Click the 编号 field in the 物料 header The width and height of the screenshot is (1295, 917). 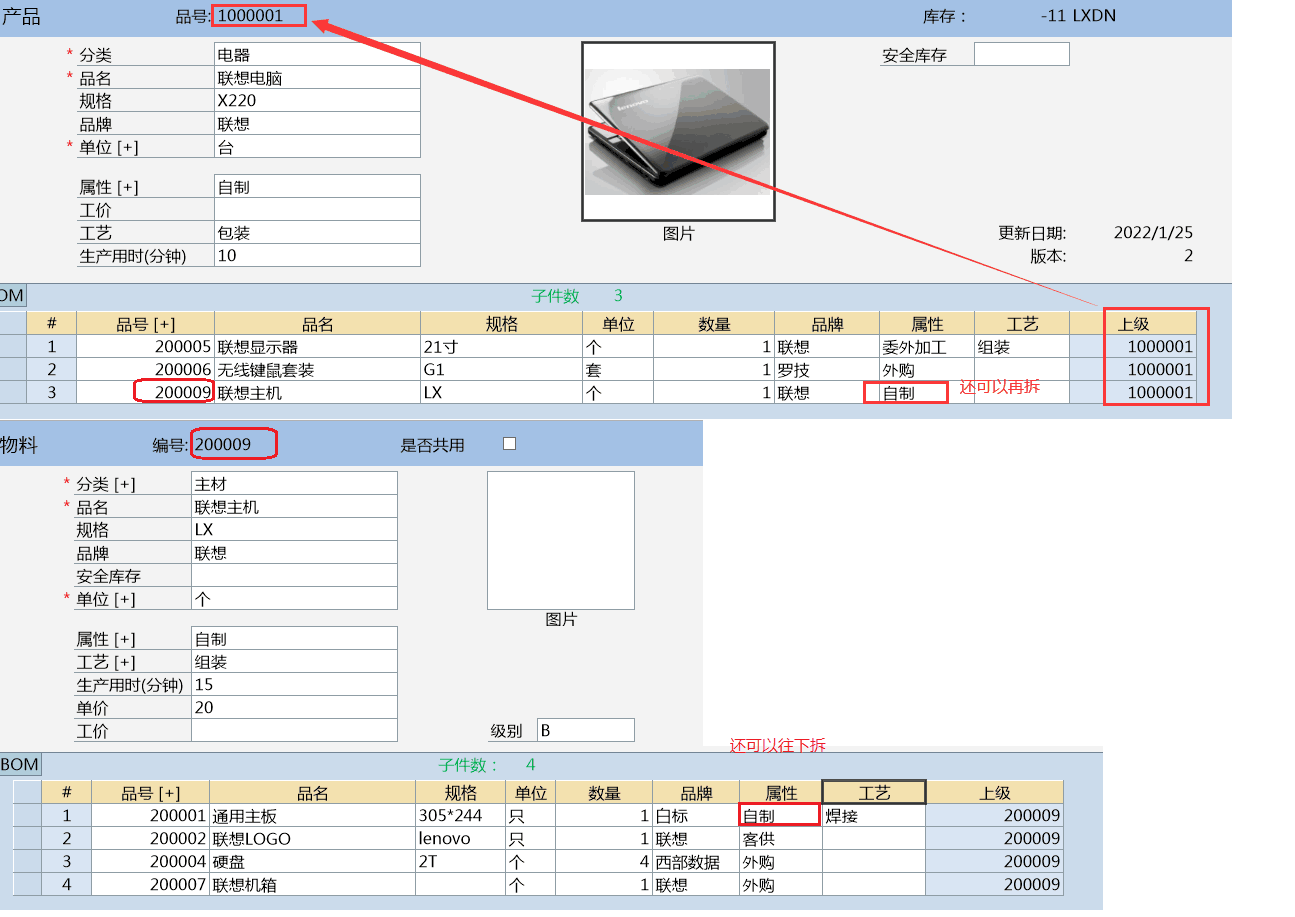(x=233, y=444)
